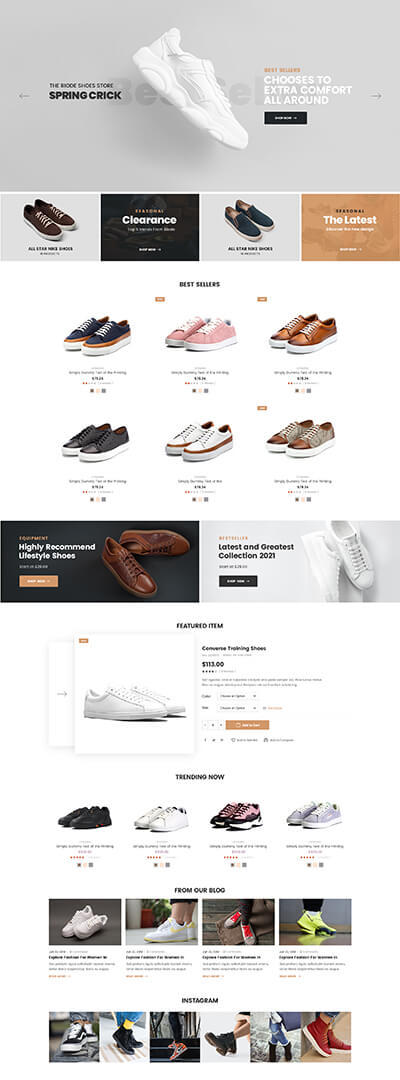Read more on first blog post
The height and width of the screenshot is (1080, 400).
(x=59, y=976)
